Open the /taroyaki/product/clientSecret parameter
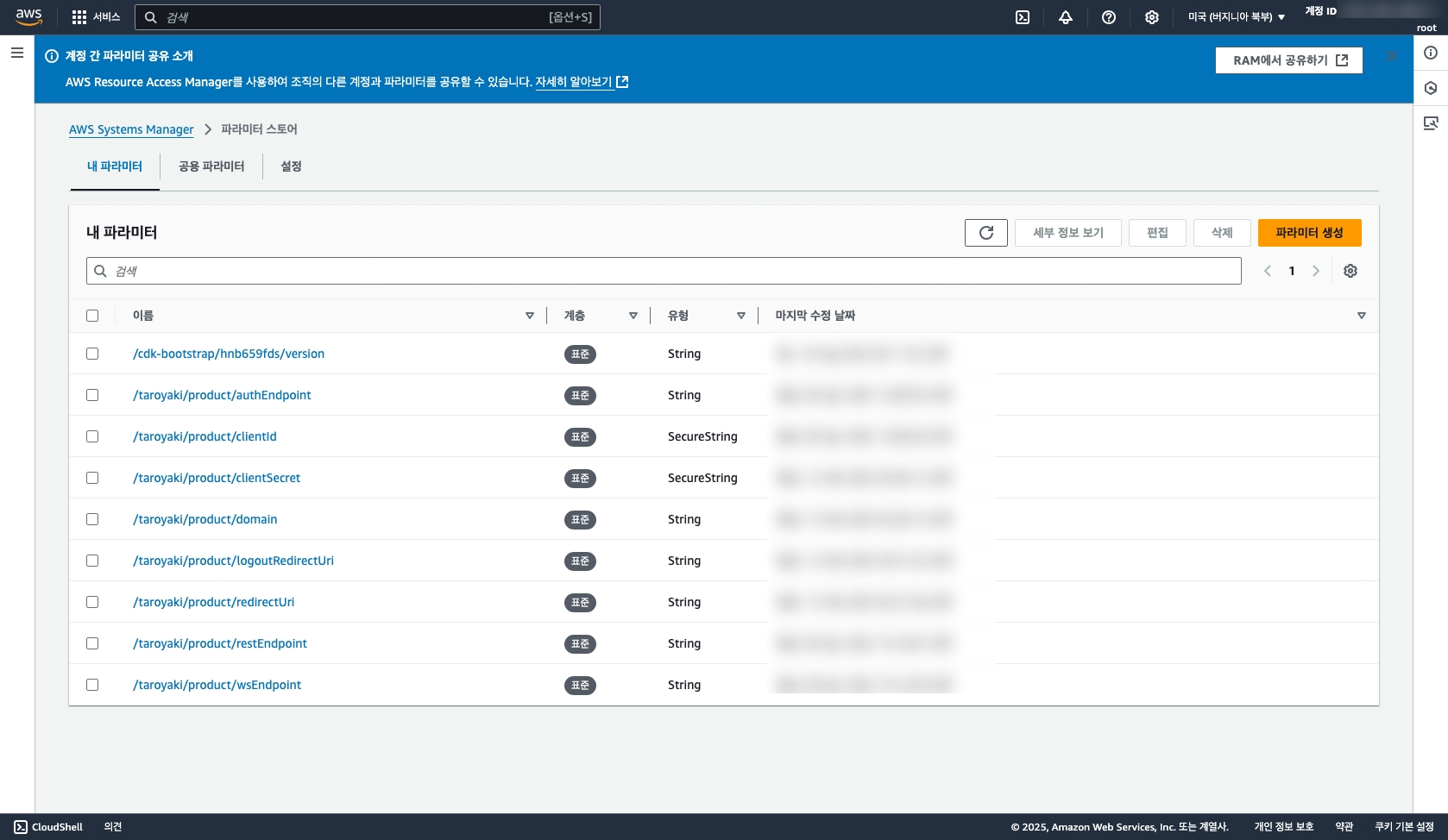 point(217,478)
